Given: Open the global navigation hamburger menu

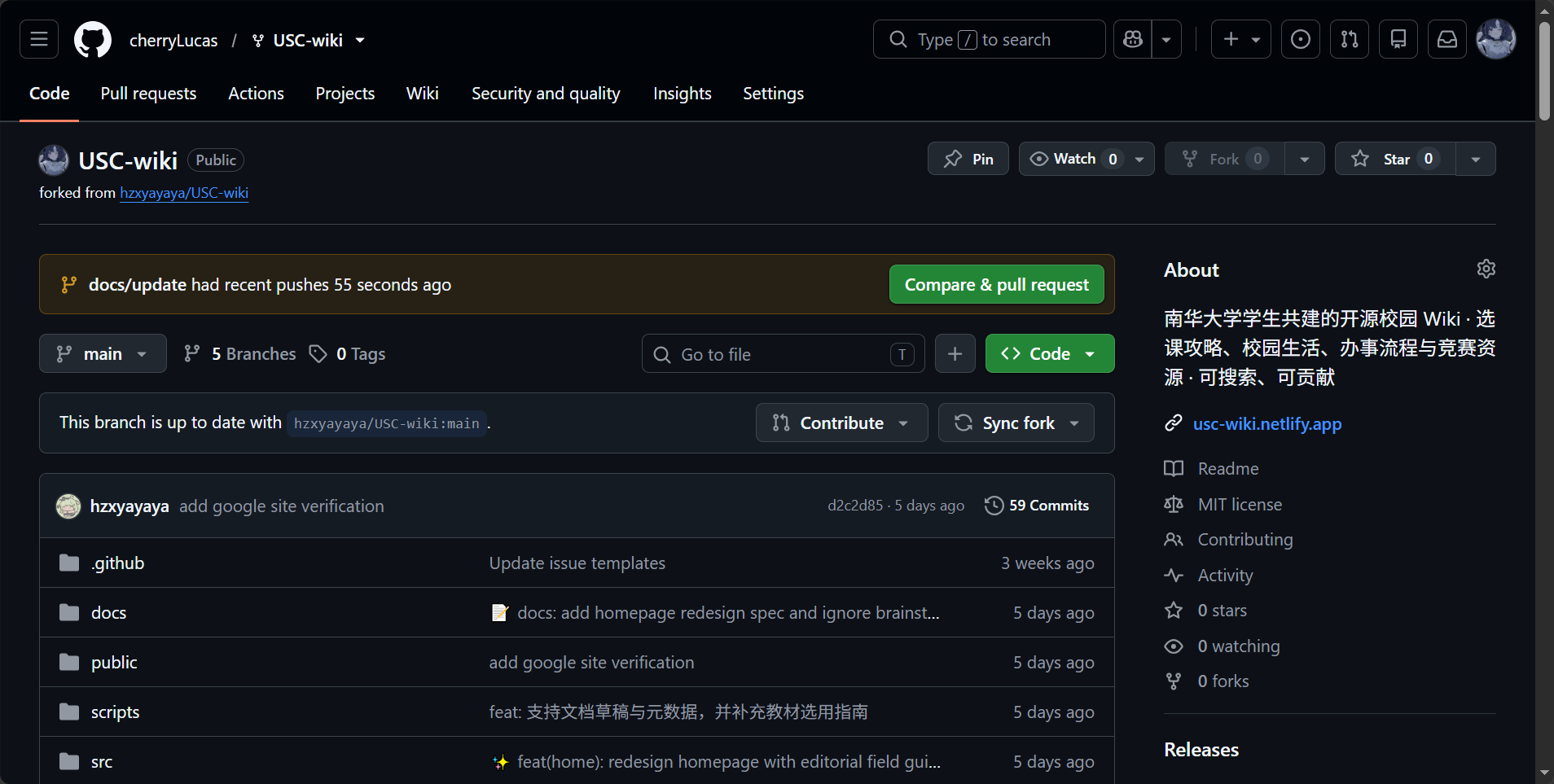Looking at the screenshot, I should click(x=39, y=39).
